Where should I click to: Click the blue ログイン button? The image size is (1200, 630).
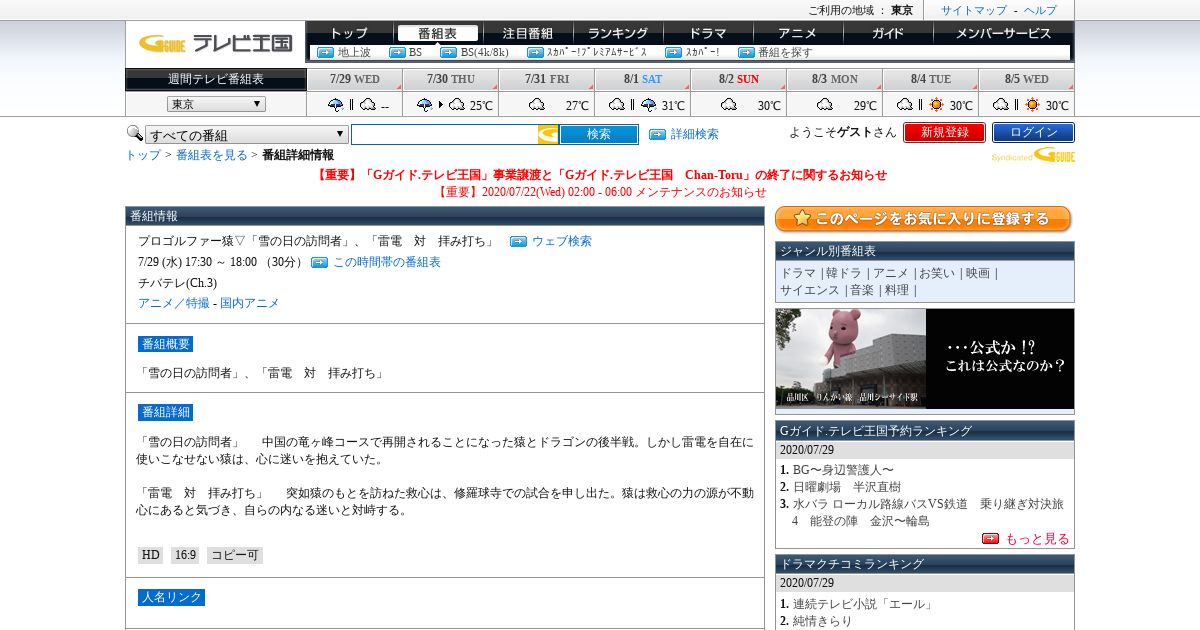coord(1033,132)
